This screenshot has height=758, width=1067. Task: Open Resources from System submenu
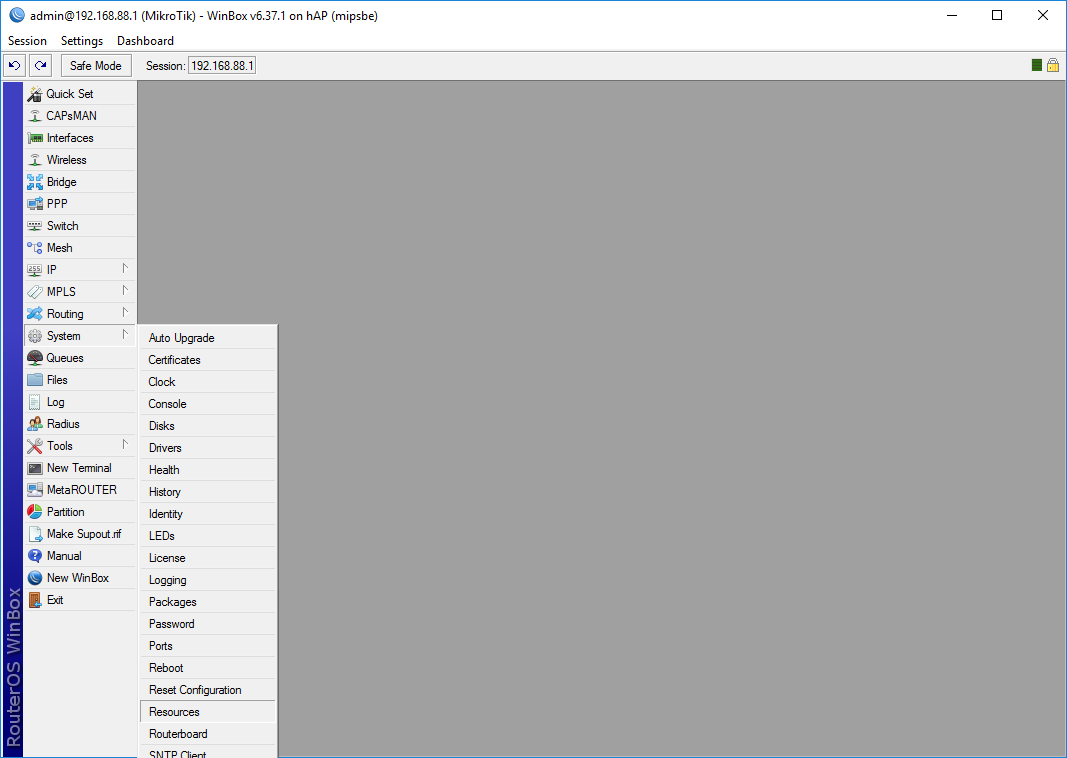(x=208, y=712)
